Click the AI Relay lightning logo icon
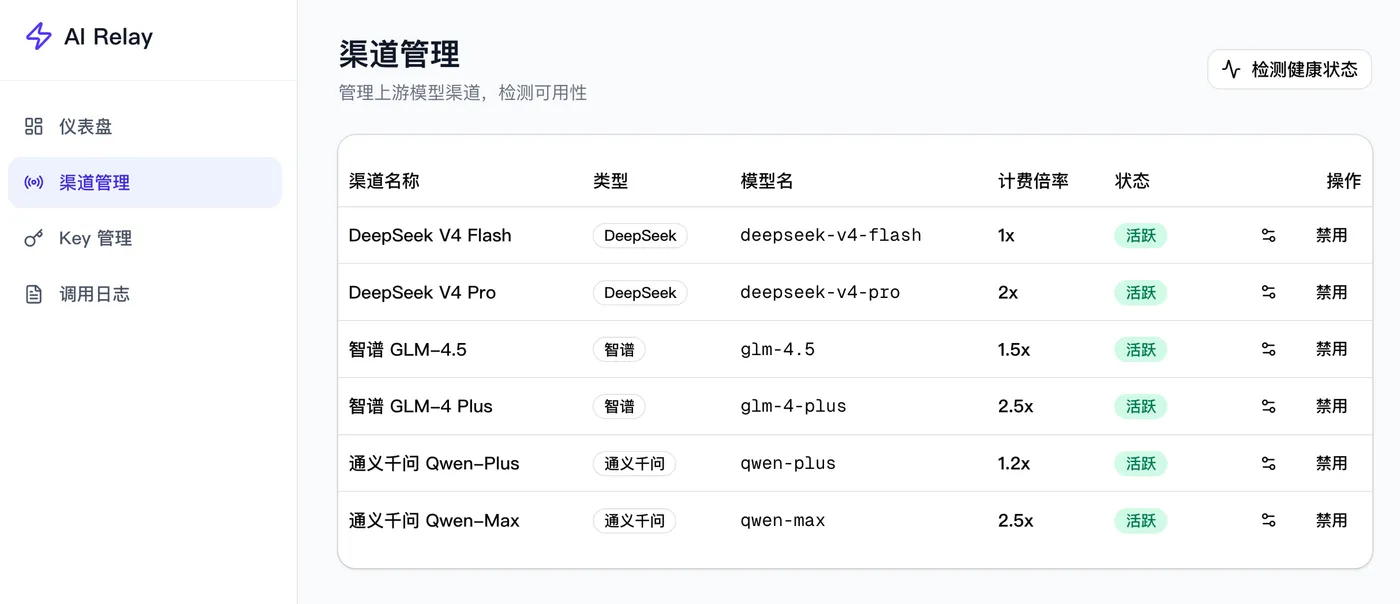 click(x=38, y=37)
